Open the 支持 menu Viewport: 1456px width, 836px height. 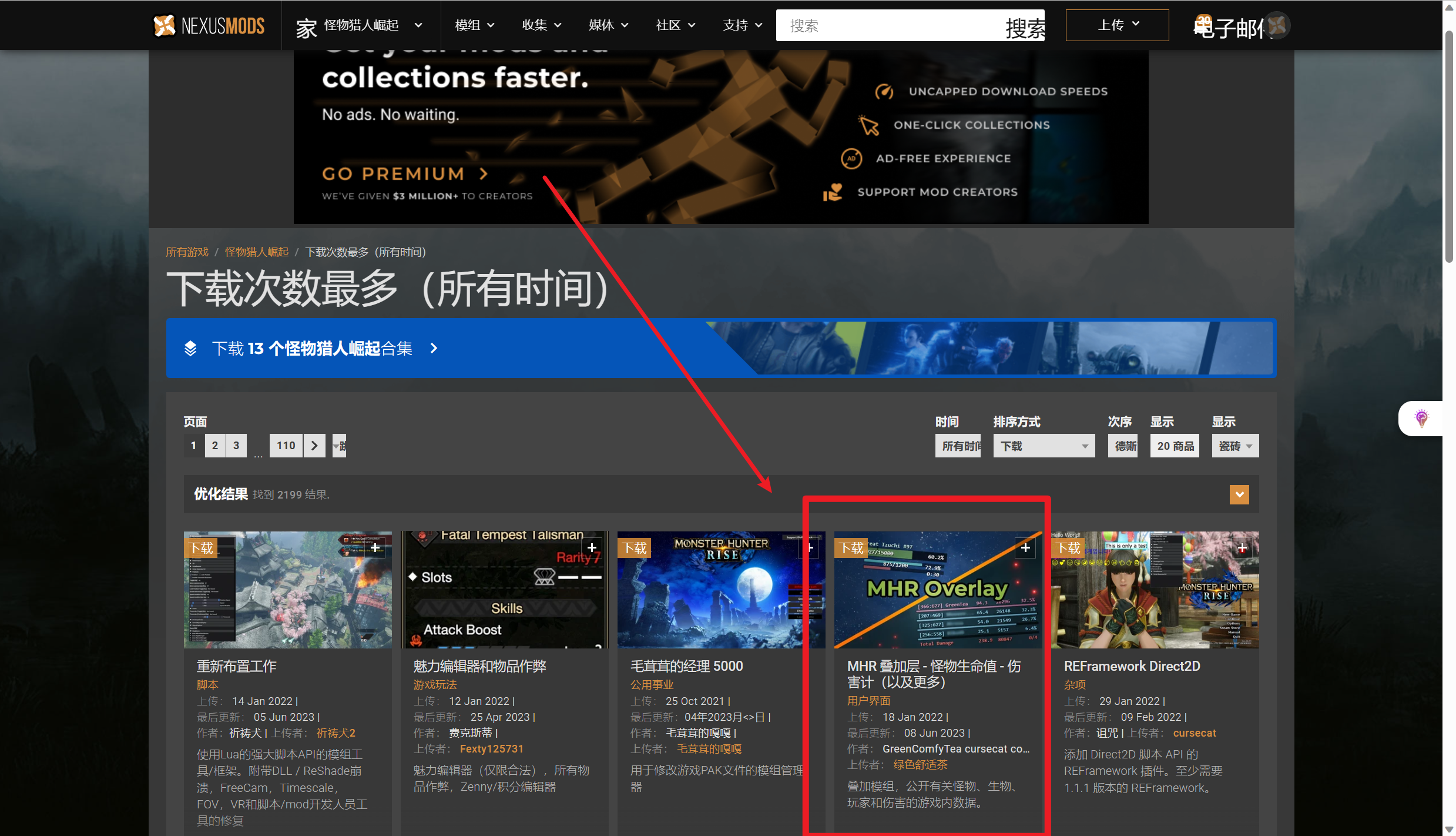point(742,25)
